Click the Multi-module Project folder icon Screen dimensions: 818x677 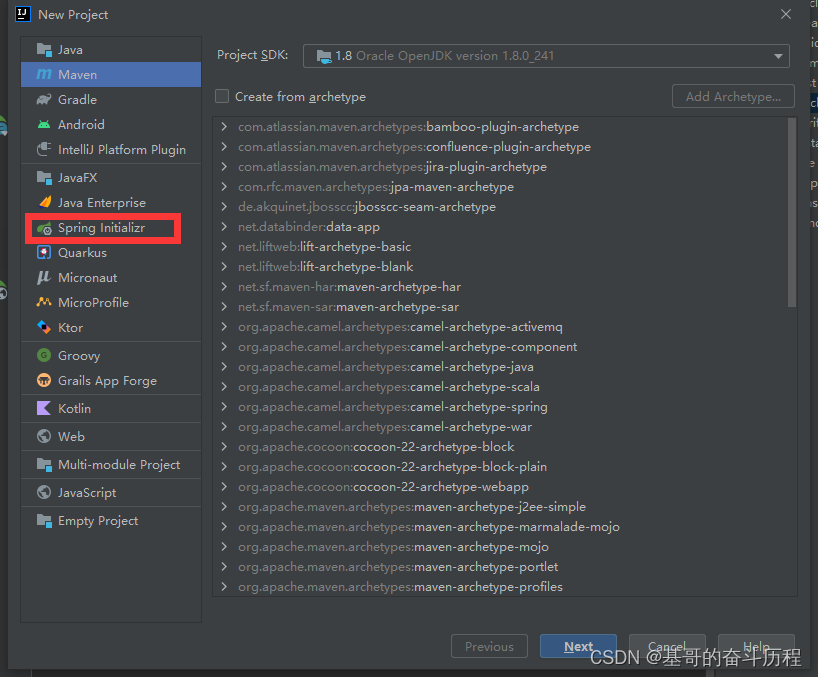point(44,464)
